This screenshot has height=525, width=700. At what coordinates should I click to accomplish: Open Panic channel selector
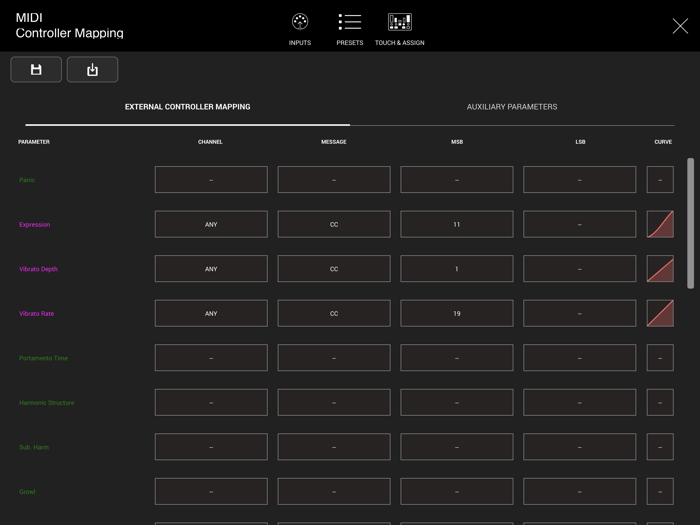(x=211, y=179)
